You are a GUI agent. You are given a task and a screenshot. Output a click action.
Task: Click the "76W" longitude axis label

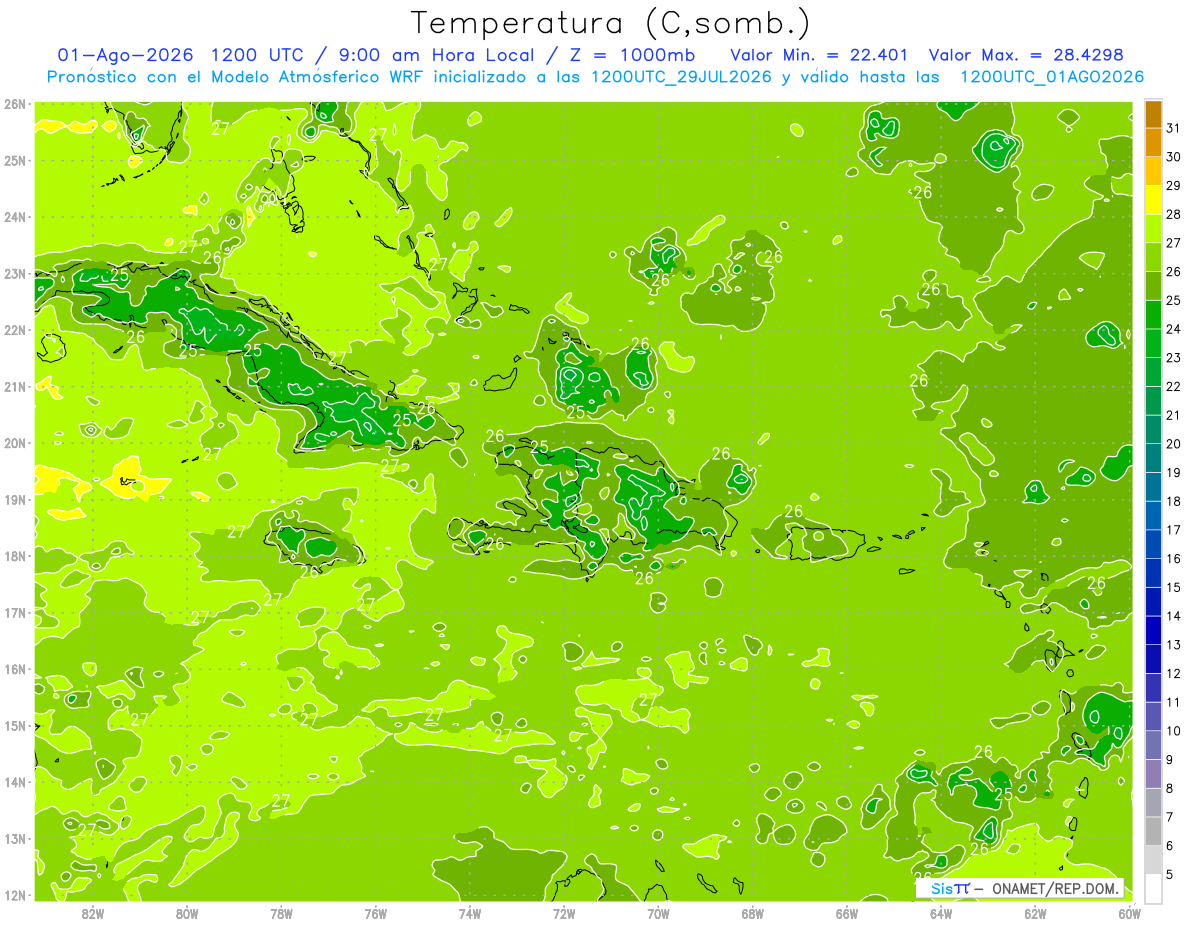click(376, 913)
